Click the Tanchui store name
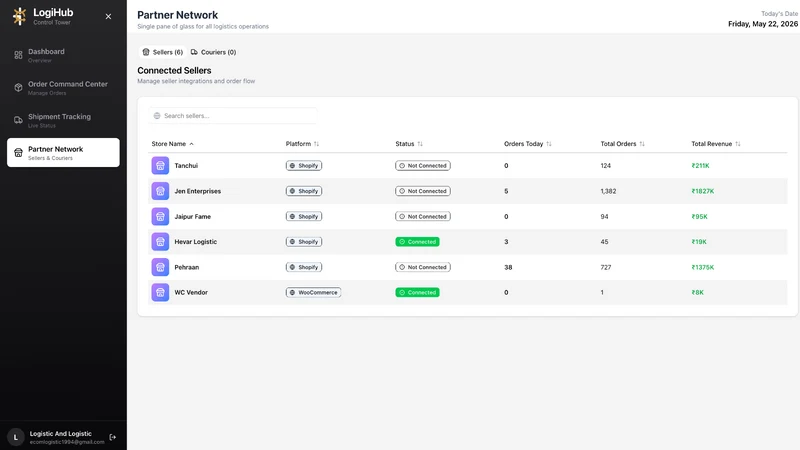Image resolution: width=800 pixels, height=450 pixels. 186,166
